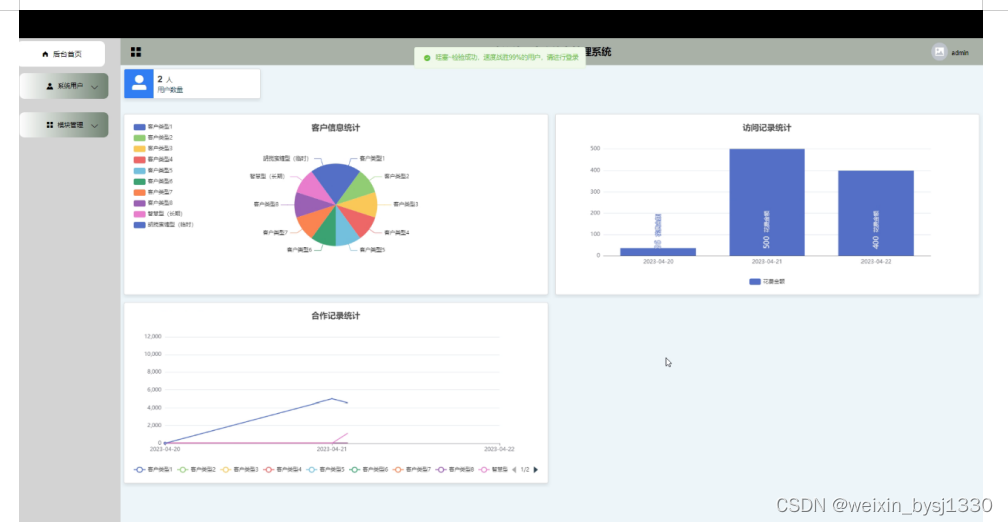Viewport: 1008px width, 525px height.
Task: Toggle 客户类型7 orange legend entry in pie chart
Action: [153, 192]
